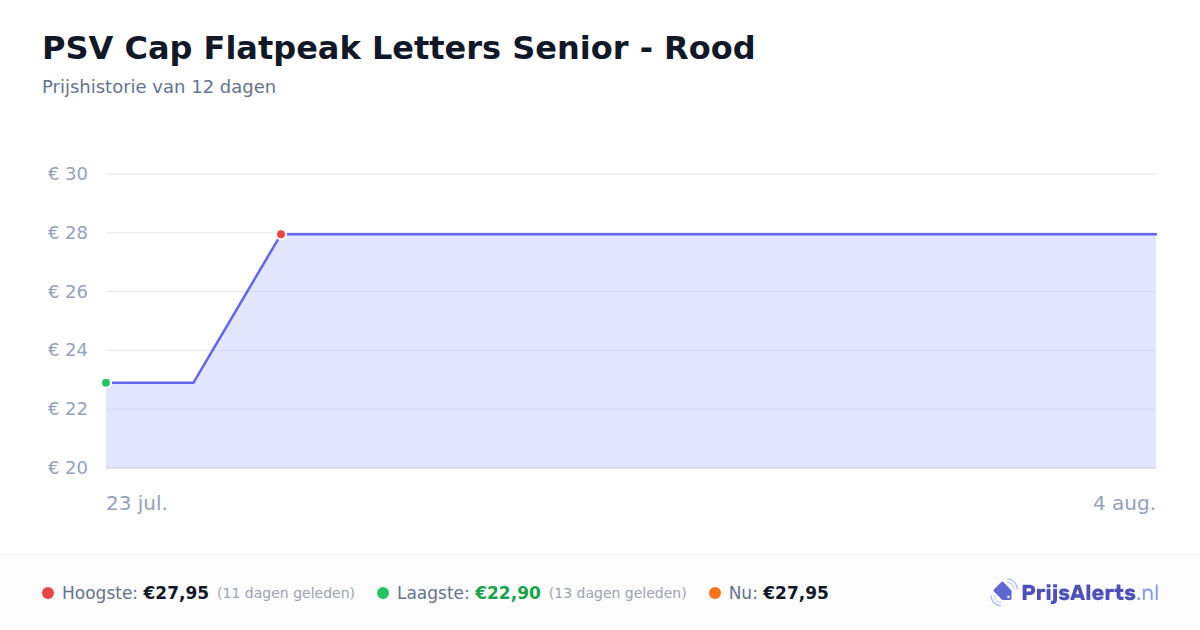
Task: Select the red peak marker on chart
Action: pos(281,234)
